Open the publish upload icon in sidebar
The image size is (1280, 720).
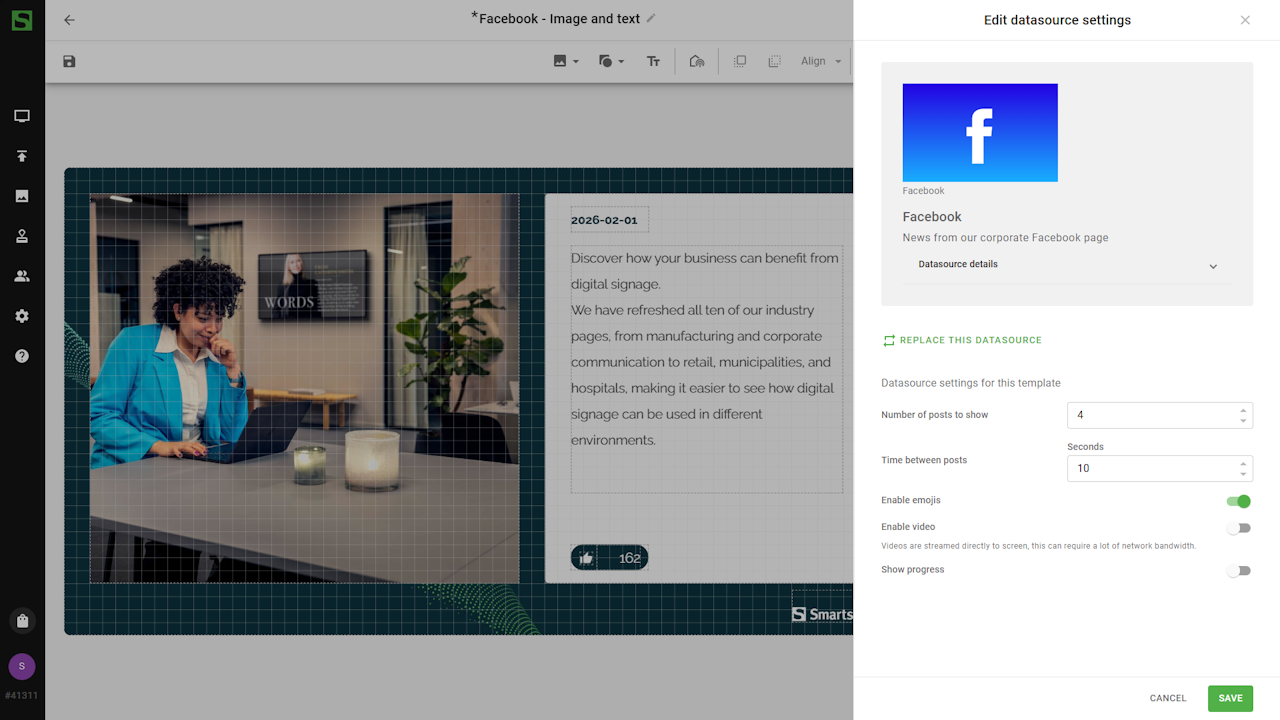pyautogui.click(x=22, y=156)
